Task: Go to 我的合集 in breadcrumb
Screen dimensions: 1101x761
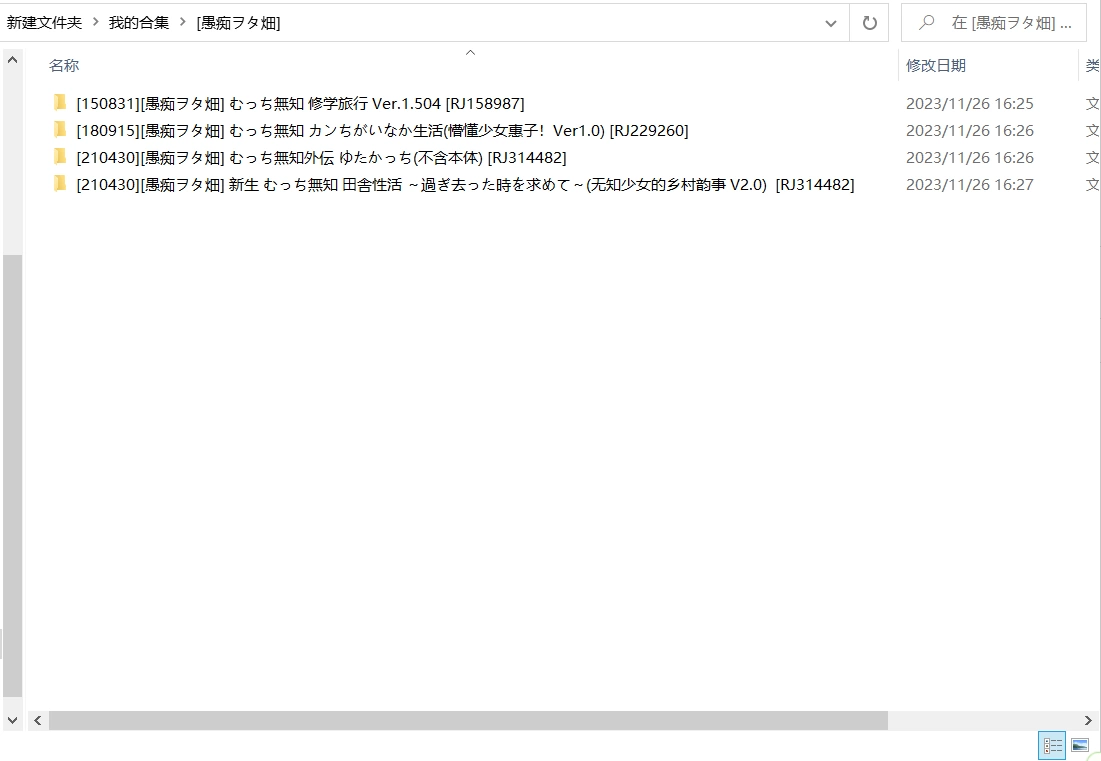Action: coord(139,22)
